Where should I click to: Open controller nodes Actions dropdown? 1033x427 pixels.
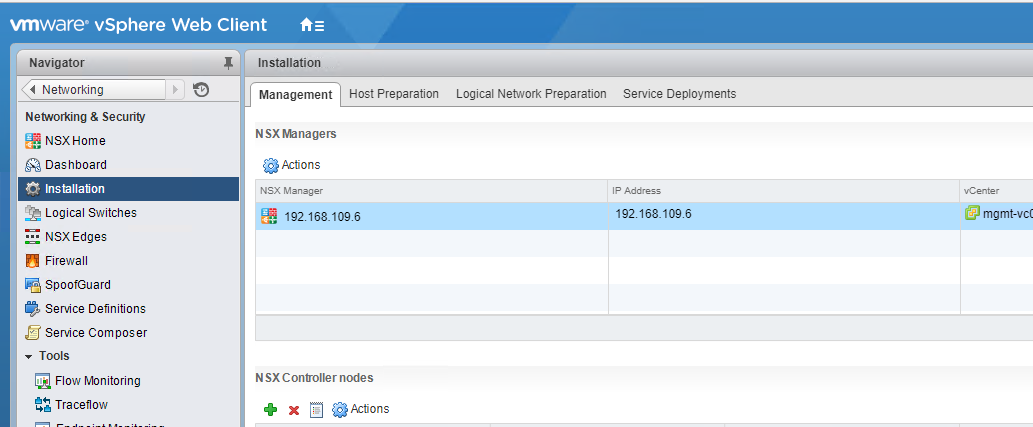(x=361, y=409)
